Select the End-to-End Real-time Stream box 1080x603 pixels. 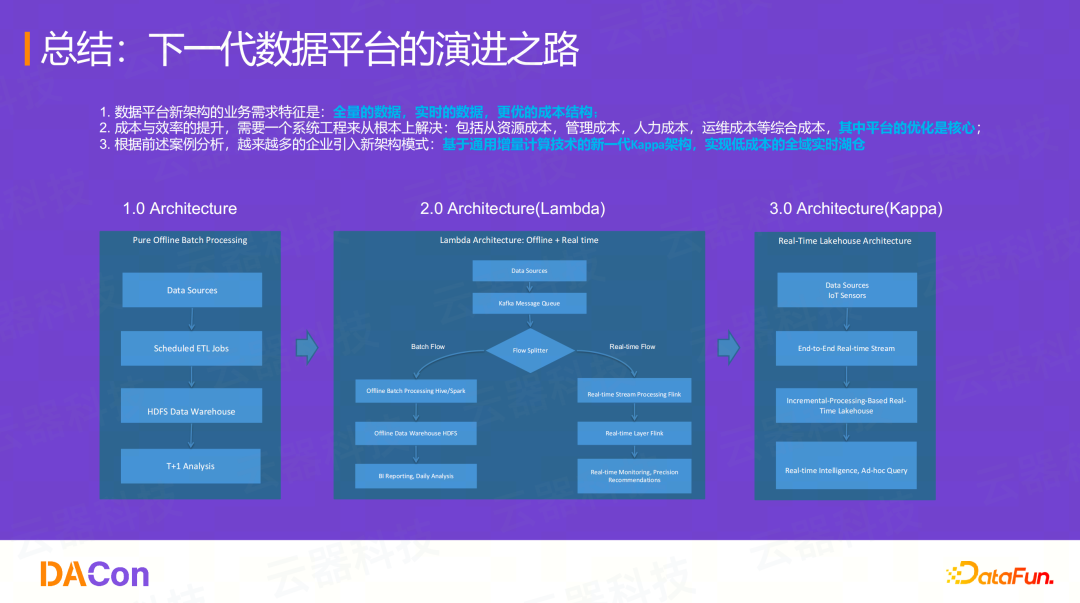[846, 348]
